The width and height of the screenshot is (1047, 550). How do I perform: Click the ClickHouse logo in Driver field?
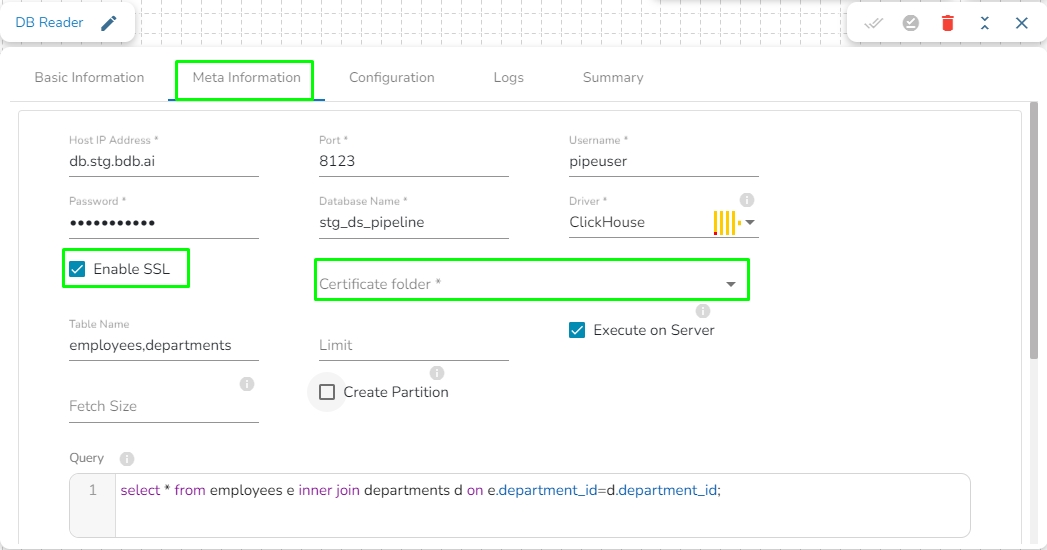(726, 223)
